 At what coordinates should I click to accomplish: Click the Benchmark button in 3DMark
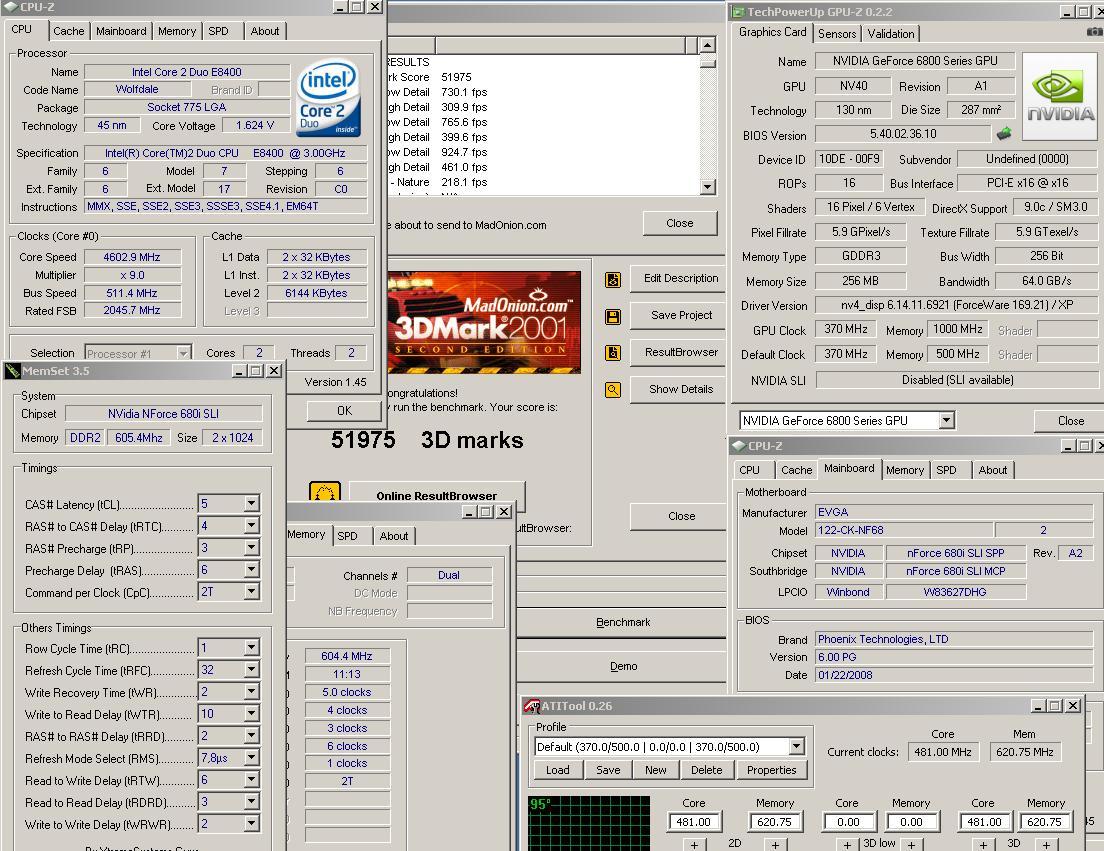click(622, 622)
